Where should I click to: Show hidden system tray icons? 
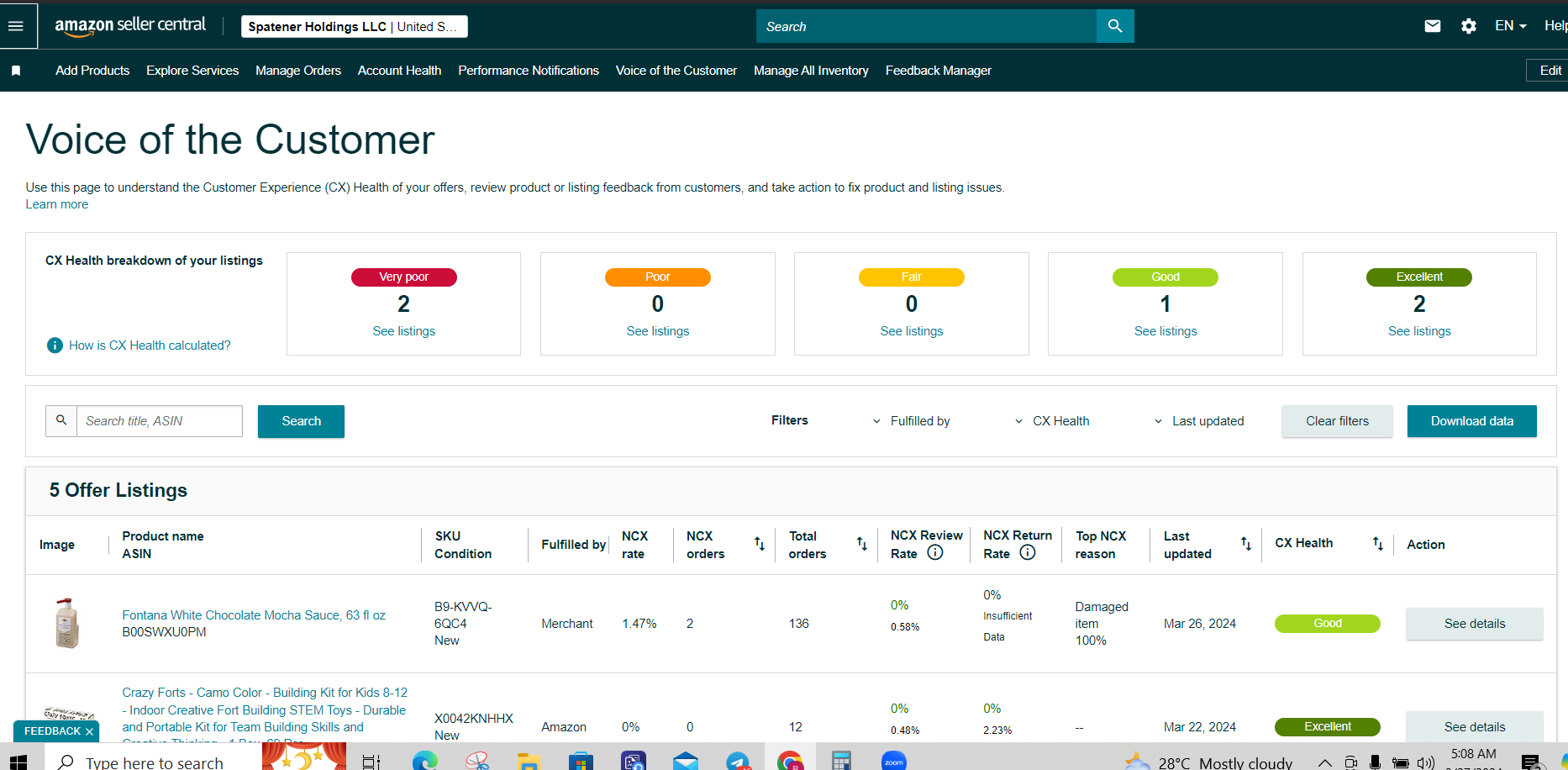(x=1325, y=762)
